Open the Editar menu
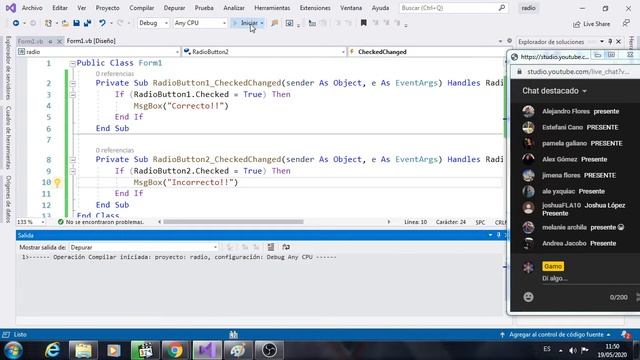This screenshot has height=360, width=640. tap(60, 8)
